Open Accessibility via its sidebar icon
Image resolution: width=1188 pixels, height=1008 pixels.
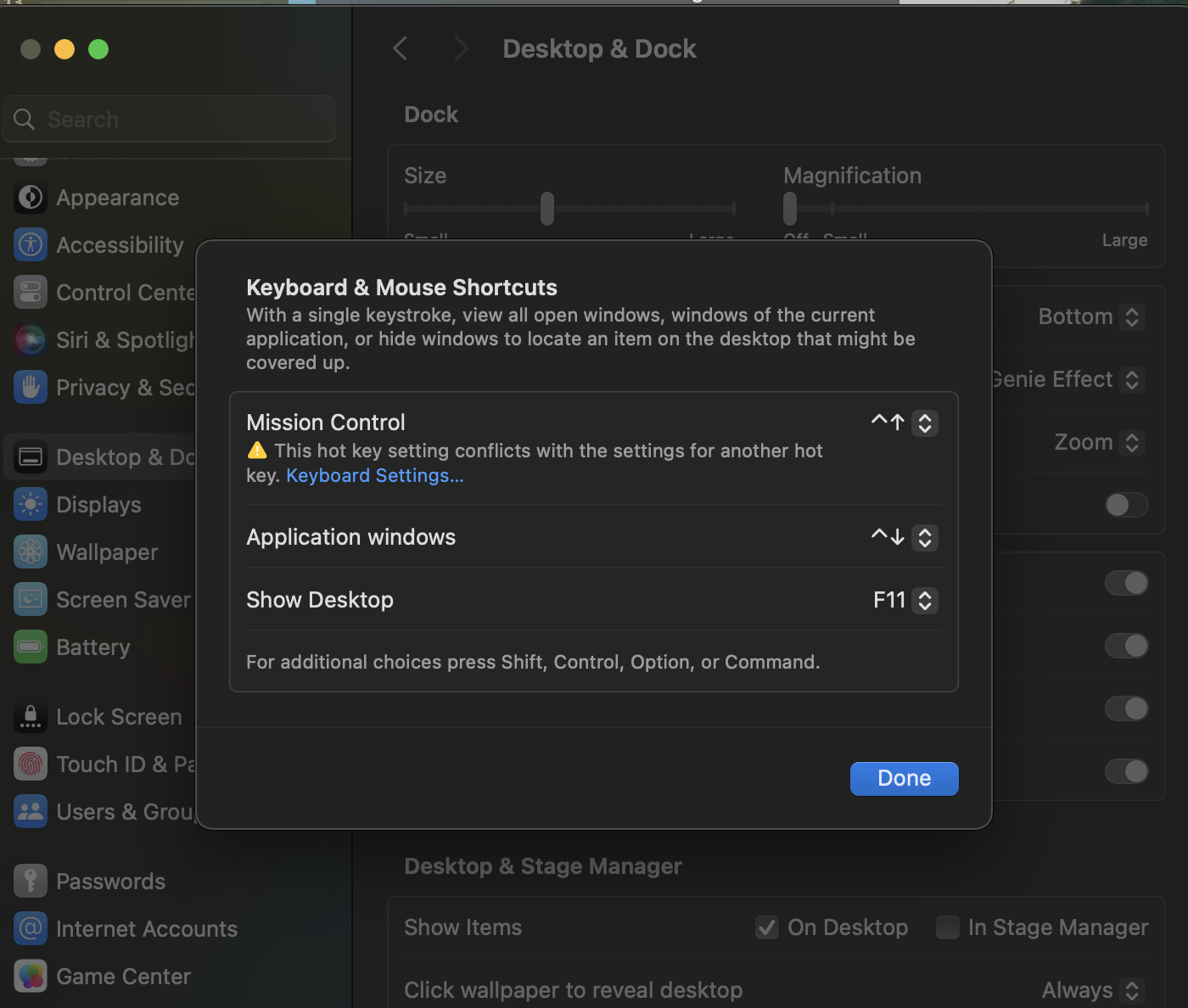click(31, 245)
